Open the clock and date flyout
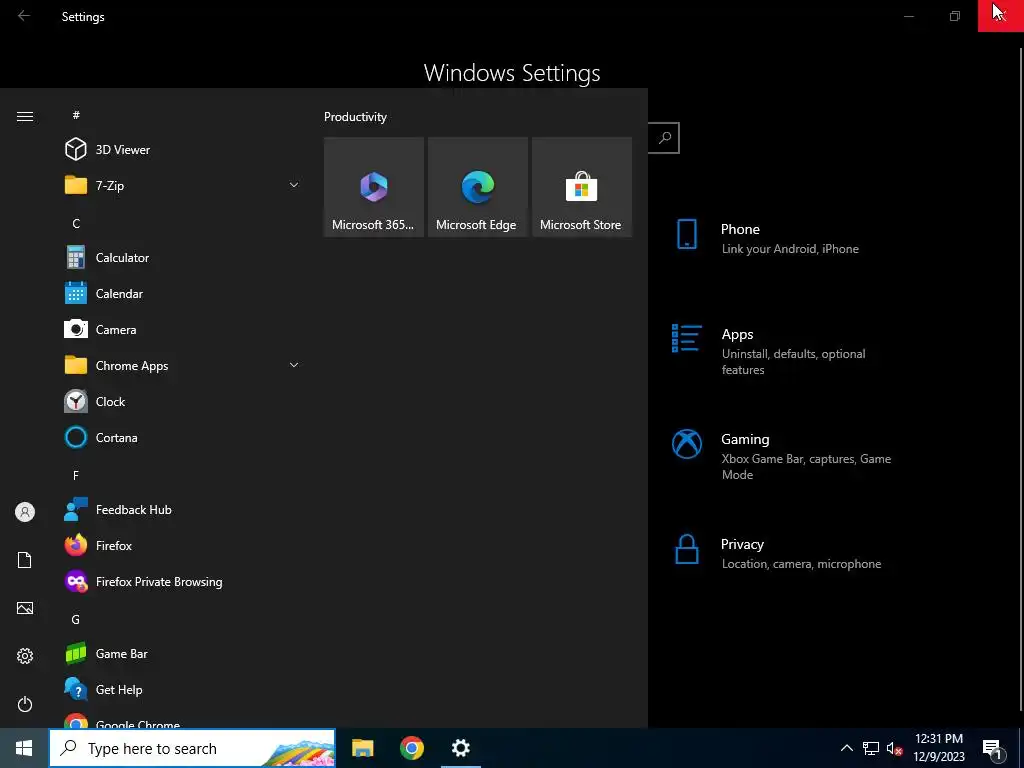The height and width of the screenshot is (768, 1024). pyautogui.click(x=938, y=748)
